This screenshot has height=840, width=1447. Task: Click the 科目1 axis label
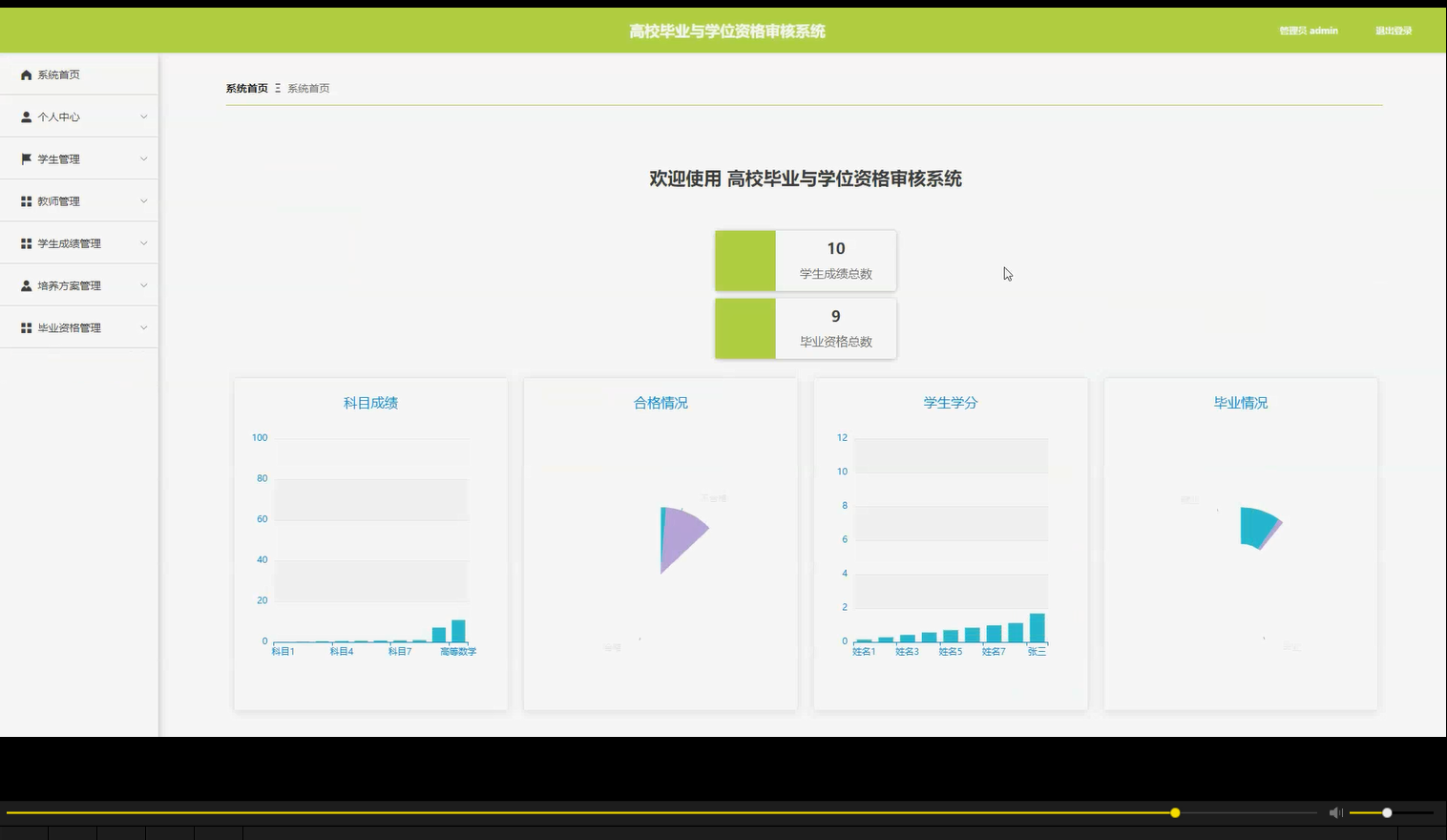click(283, 651)
